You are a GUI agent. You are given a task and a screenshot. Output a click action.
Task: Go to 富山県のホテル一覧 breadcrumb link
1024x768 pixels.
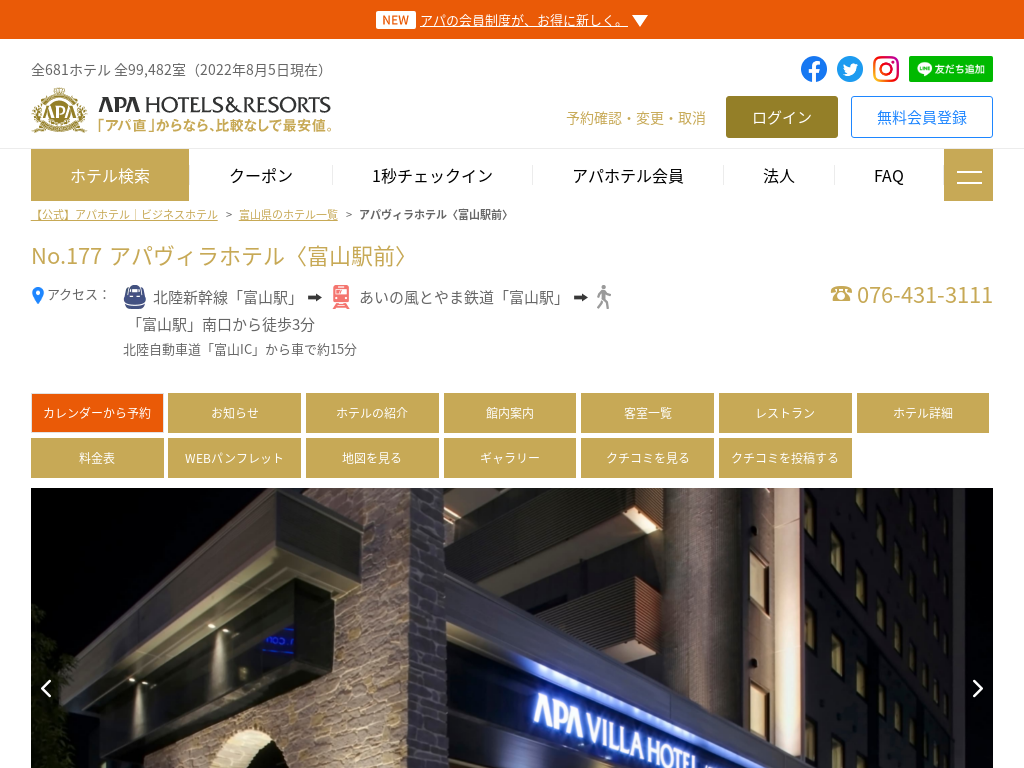[288, 214]
